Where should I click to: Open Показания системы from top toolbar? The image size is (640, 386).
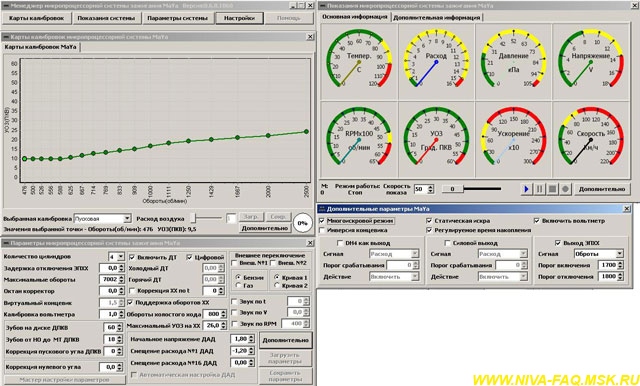click(106, 18)
